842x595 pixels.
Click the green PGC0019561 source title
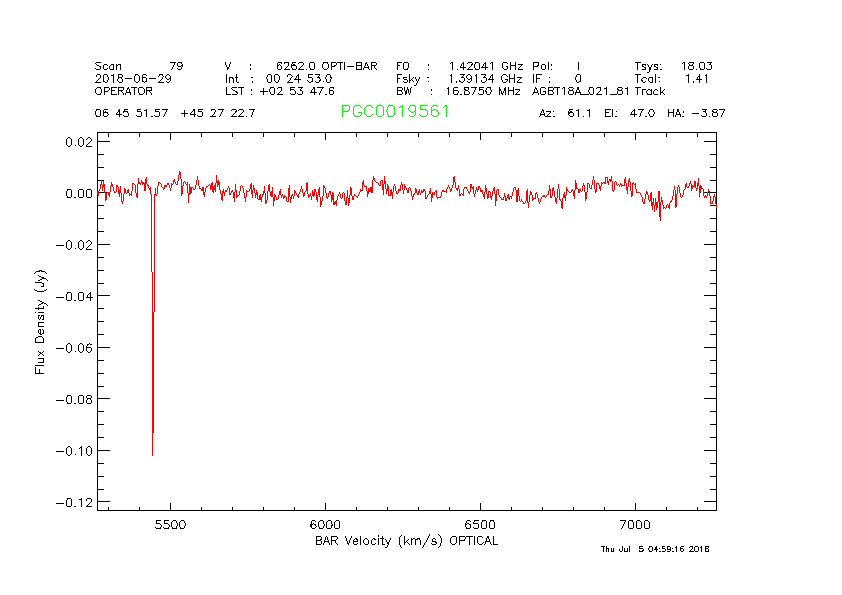click(x=395, y=112)
